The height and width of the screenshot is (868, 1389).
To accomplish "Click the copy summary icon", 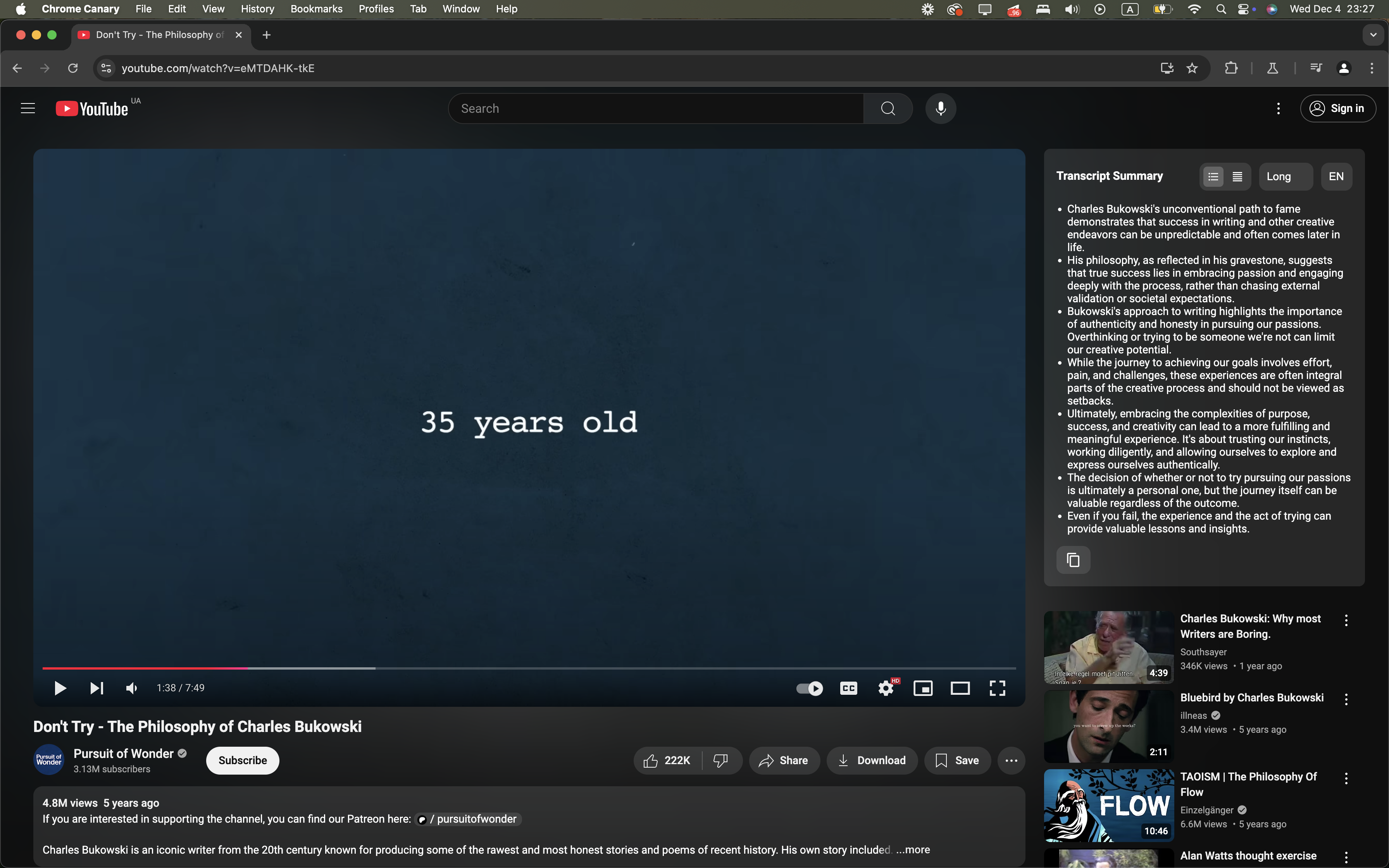I will 1073,560.
